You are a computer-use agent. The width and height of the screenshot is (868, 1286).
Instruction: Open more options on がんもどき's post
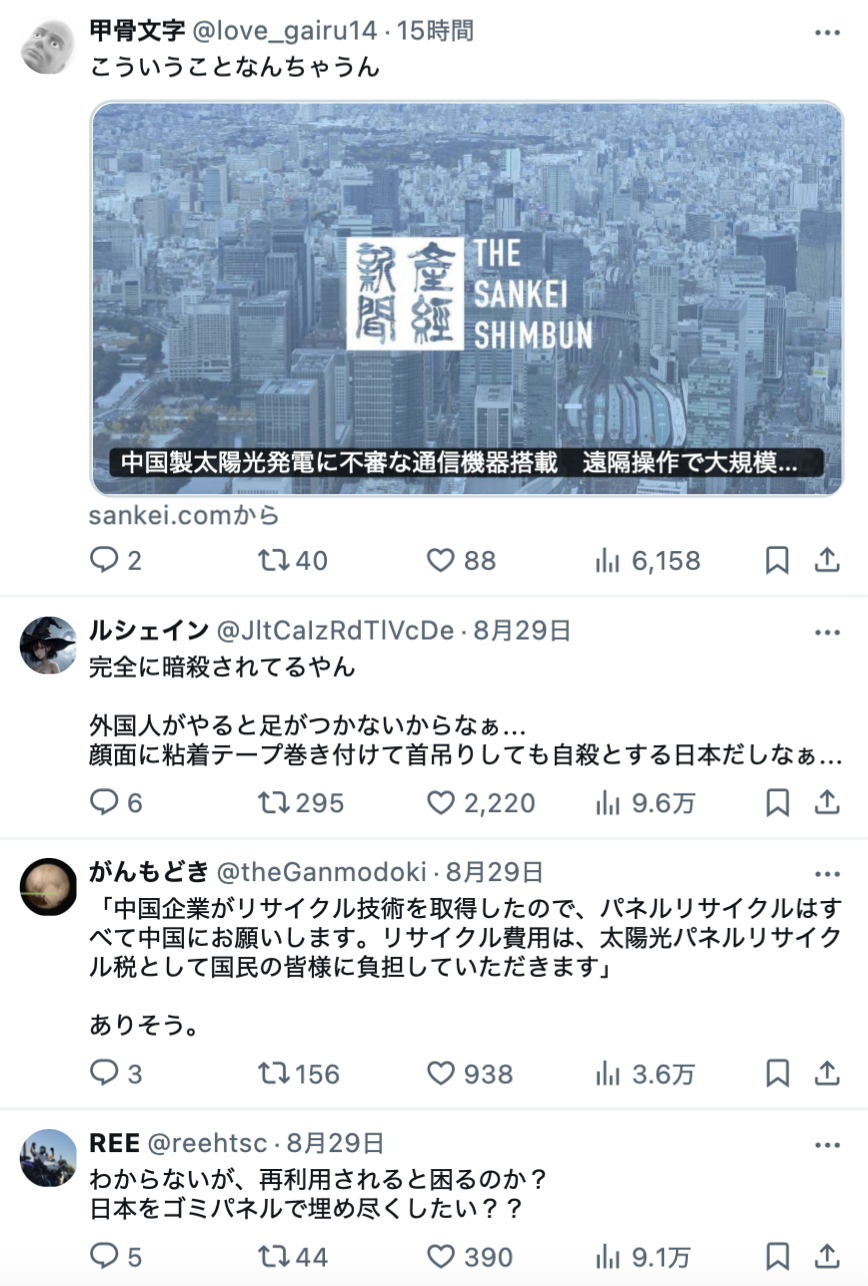coord(827,873)
